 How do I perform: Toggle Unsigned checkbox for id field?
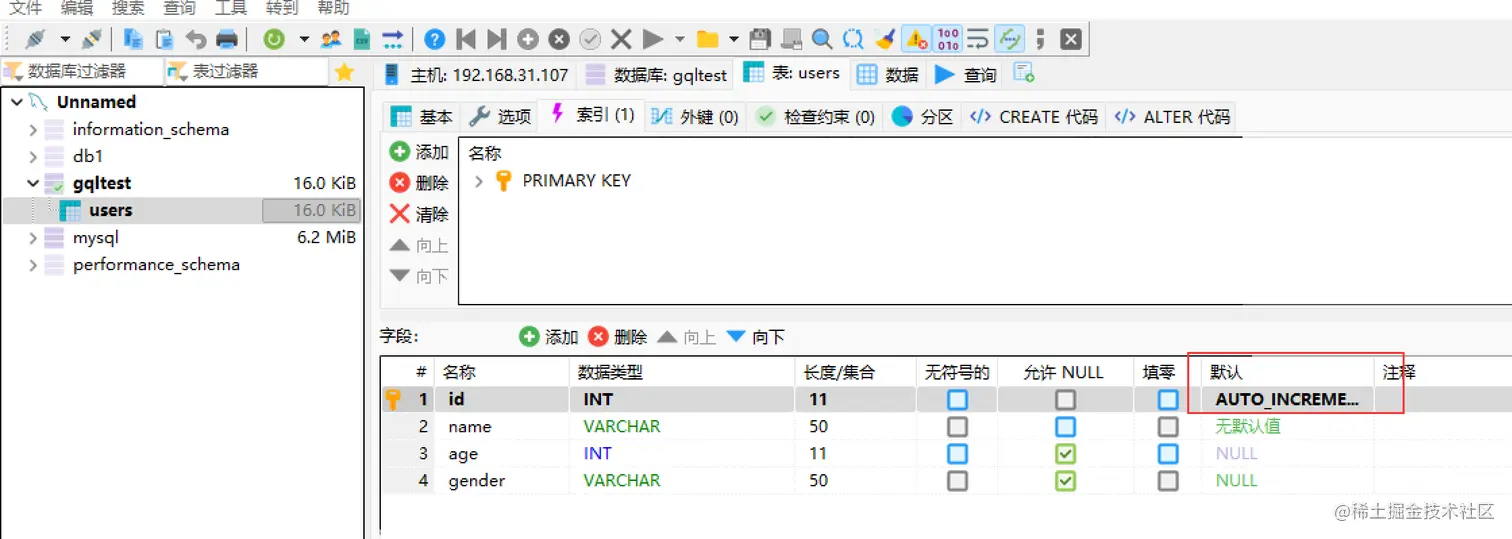pos(958,399)
